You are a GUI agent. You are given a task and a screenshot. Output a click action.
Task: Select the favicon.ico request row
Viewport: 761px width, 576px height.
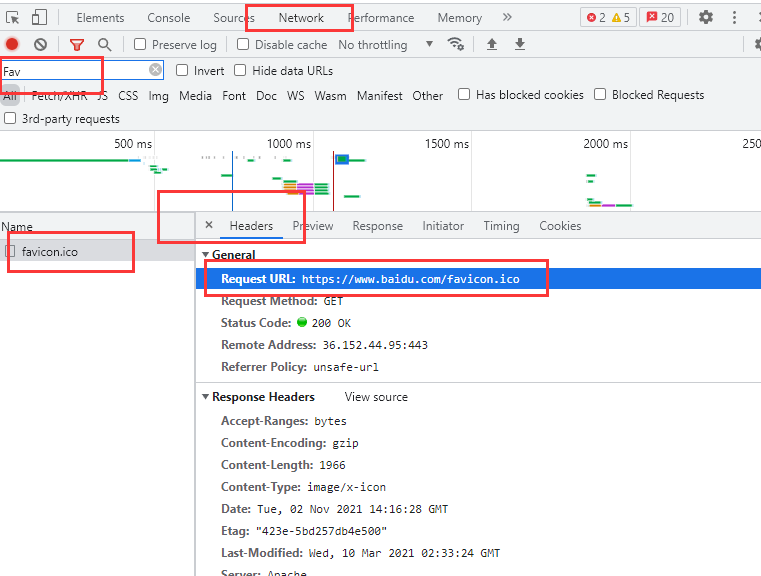point(97,251)
